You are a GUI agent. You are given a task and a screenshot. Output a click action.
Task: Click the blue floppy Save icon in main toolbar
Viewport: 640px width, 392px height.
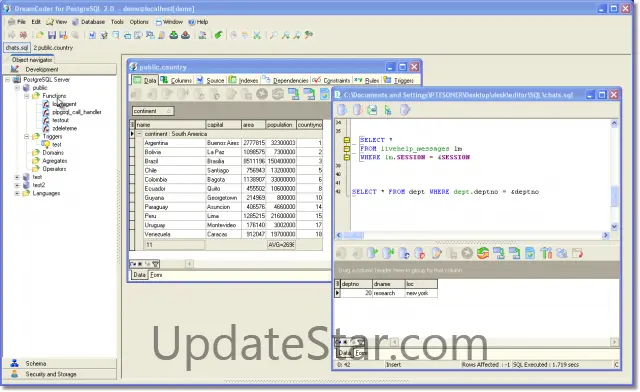(x=51, y=35)
